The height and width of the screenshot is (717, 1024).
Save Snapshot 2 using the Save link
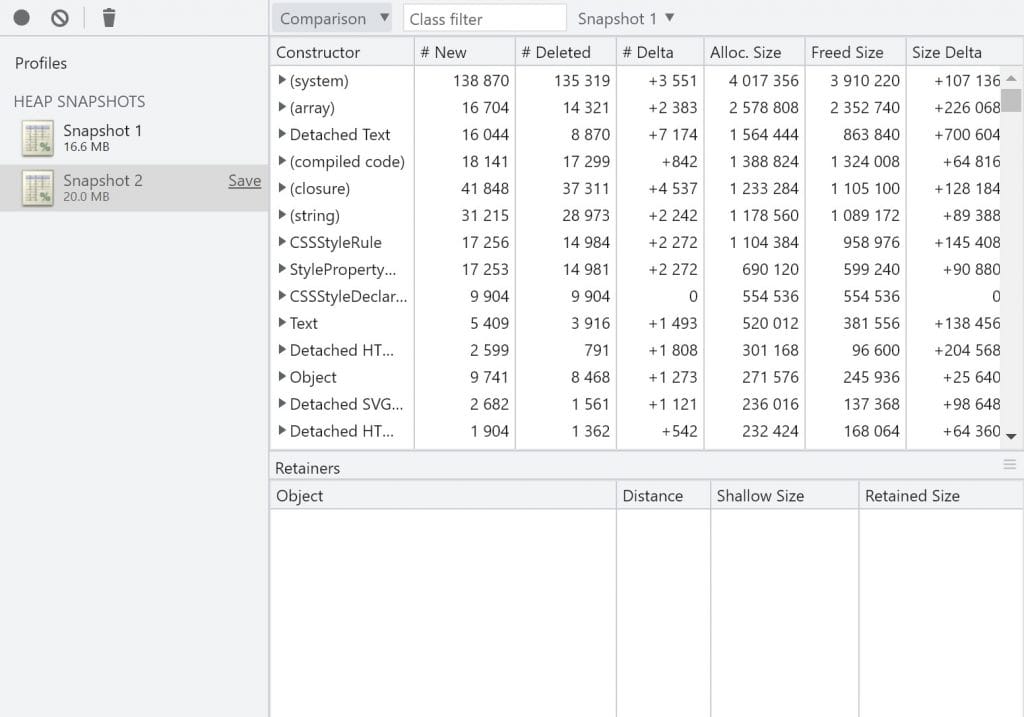244,181
